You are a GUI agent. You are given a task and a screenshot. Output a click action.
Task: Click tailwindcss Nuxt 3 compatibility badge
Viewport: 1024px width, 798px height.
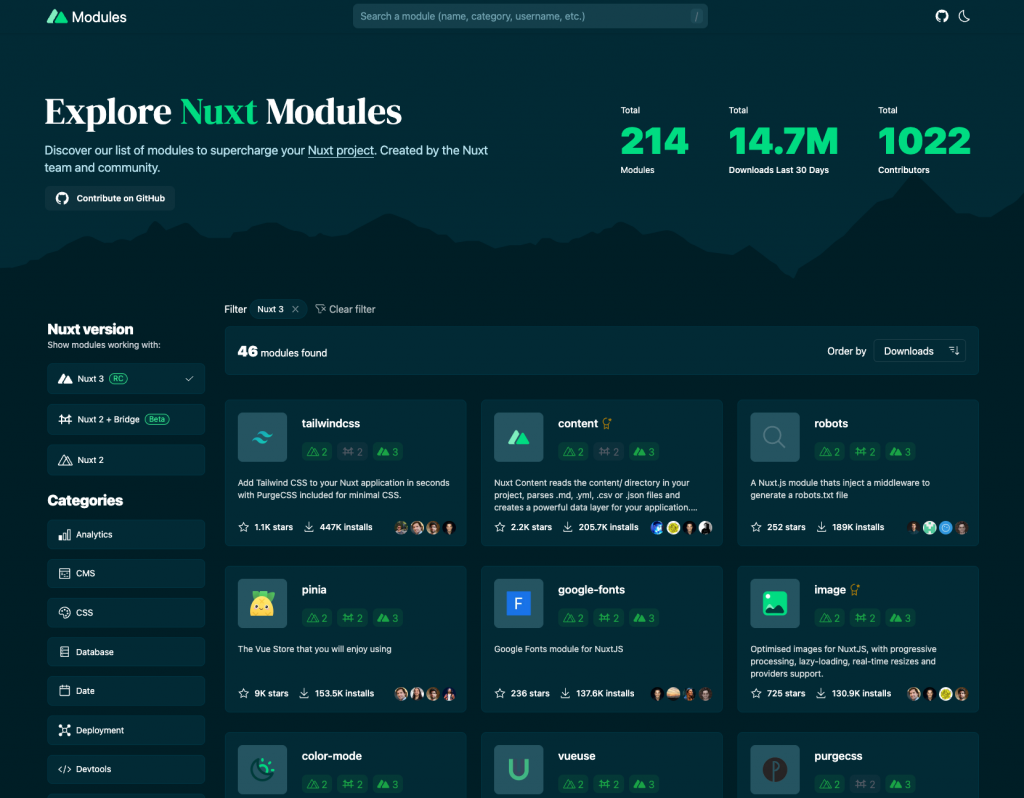(388, 451)
